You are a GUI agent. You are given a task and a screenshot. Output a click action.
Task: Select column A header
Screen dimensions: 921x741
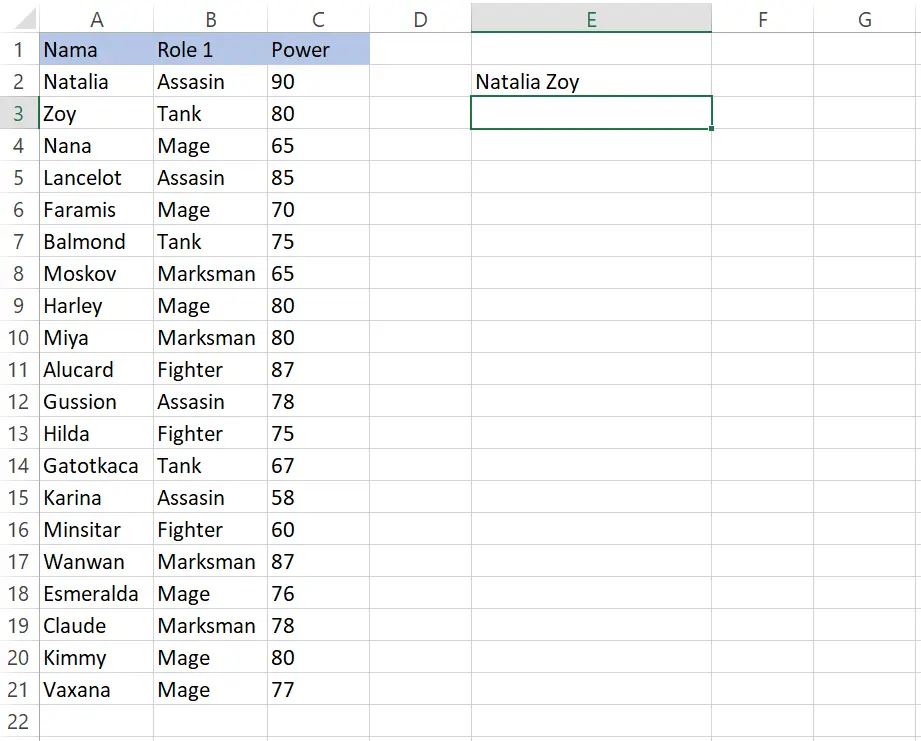pyautogui.click(x=96, y=18)
